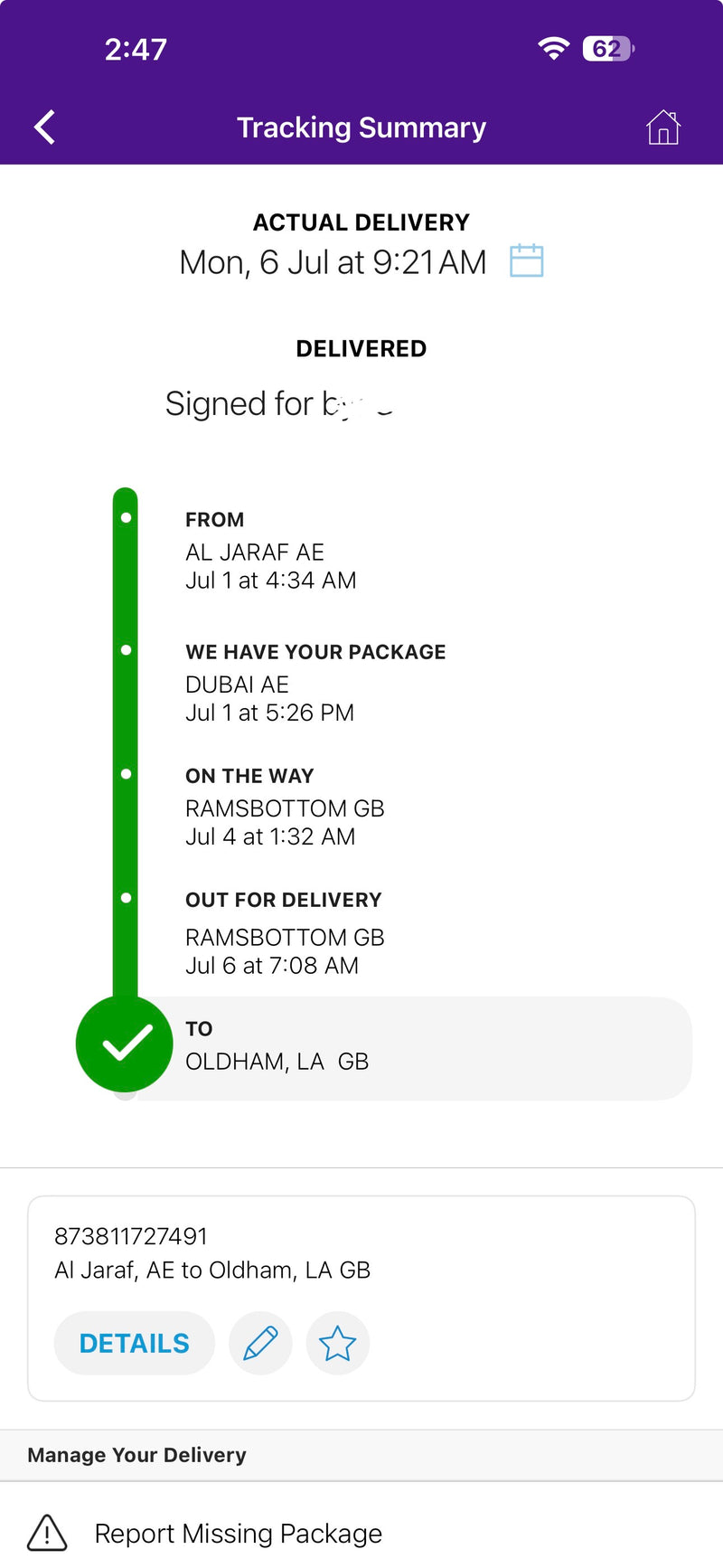This screenshot has height=1568, width=723.
Task: Select the Out For Delivery marker
Action: 126,898
